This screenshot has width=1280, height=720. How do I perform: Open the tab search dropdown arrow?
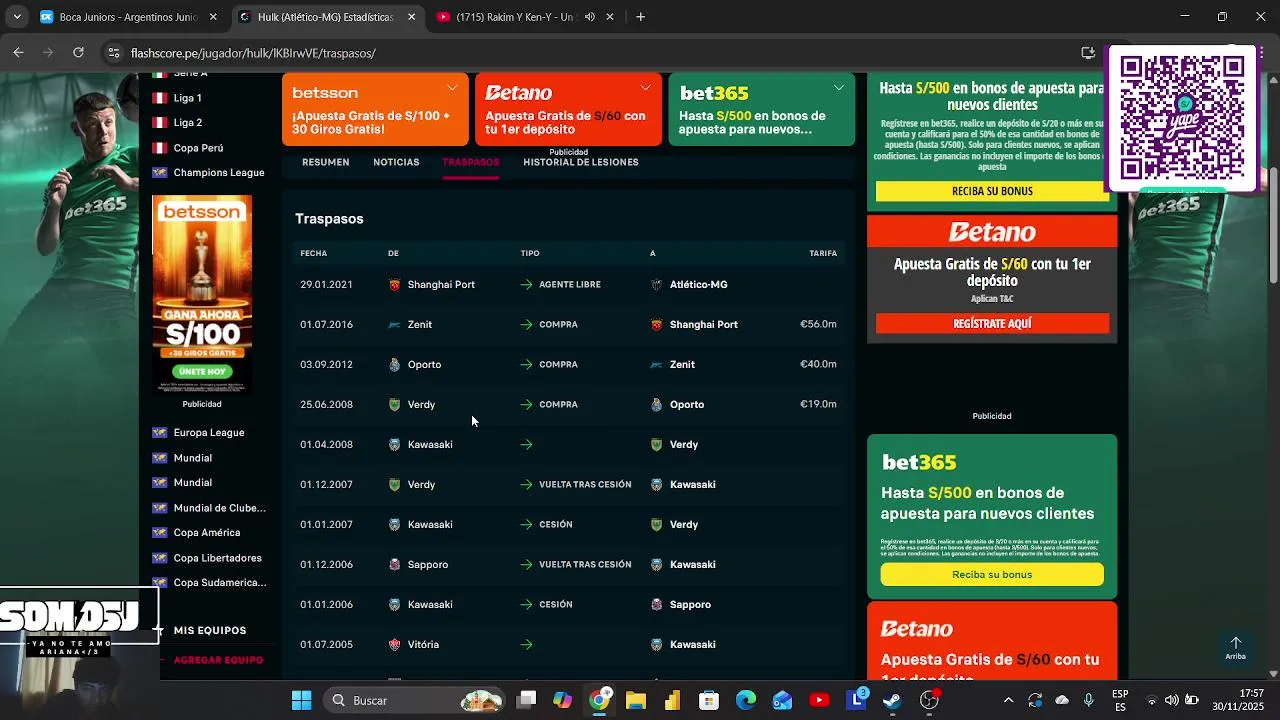coord(17,17)
